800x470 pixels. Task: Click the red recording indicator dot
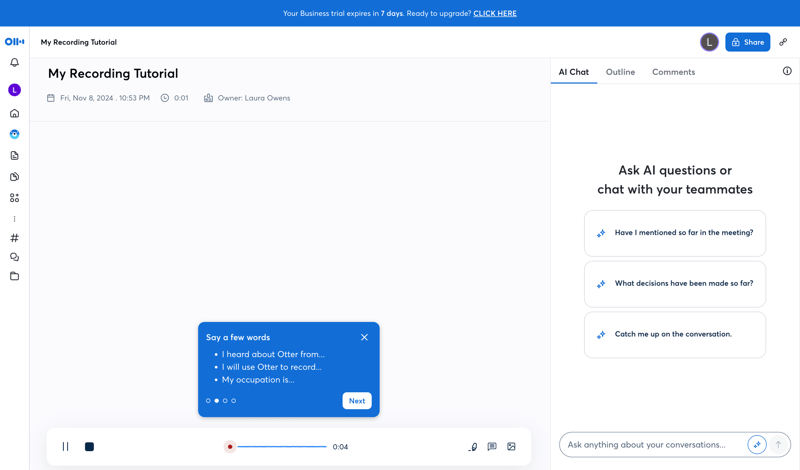pyautogui.click(x=230, y=447)
